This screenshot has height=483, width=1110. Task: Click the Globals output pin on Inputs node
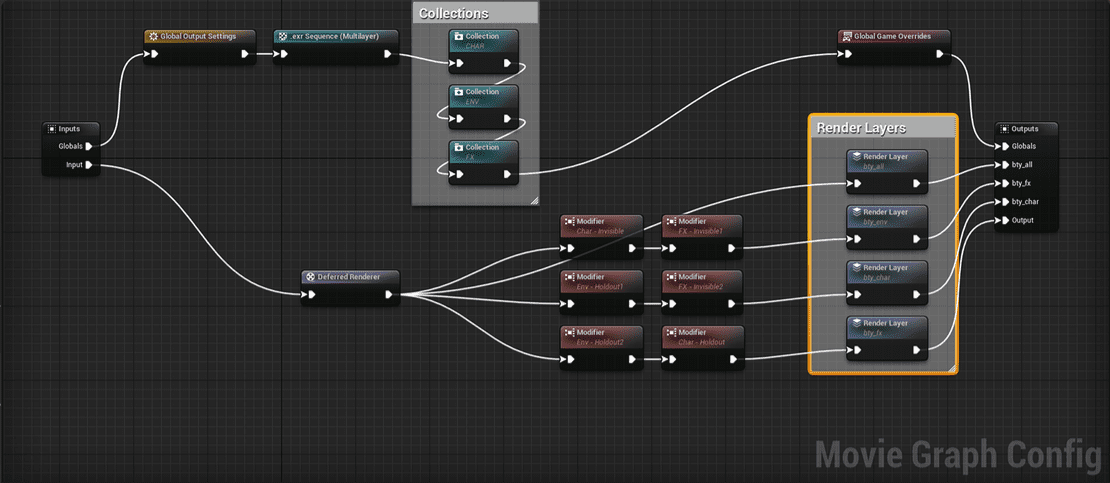tap(89, 147)
